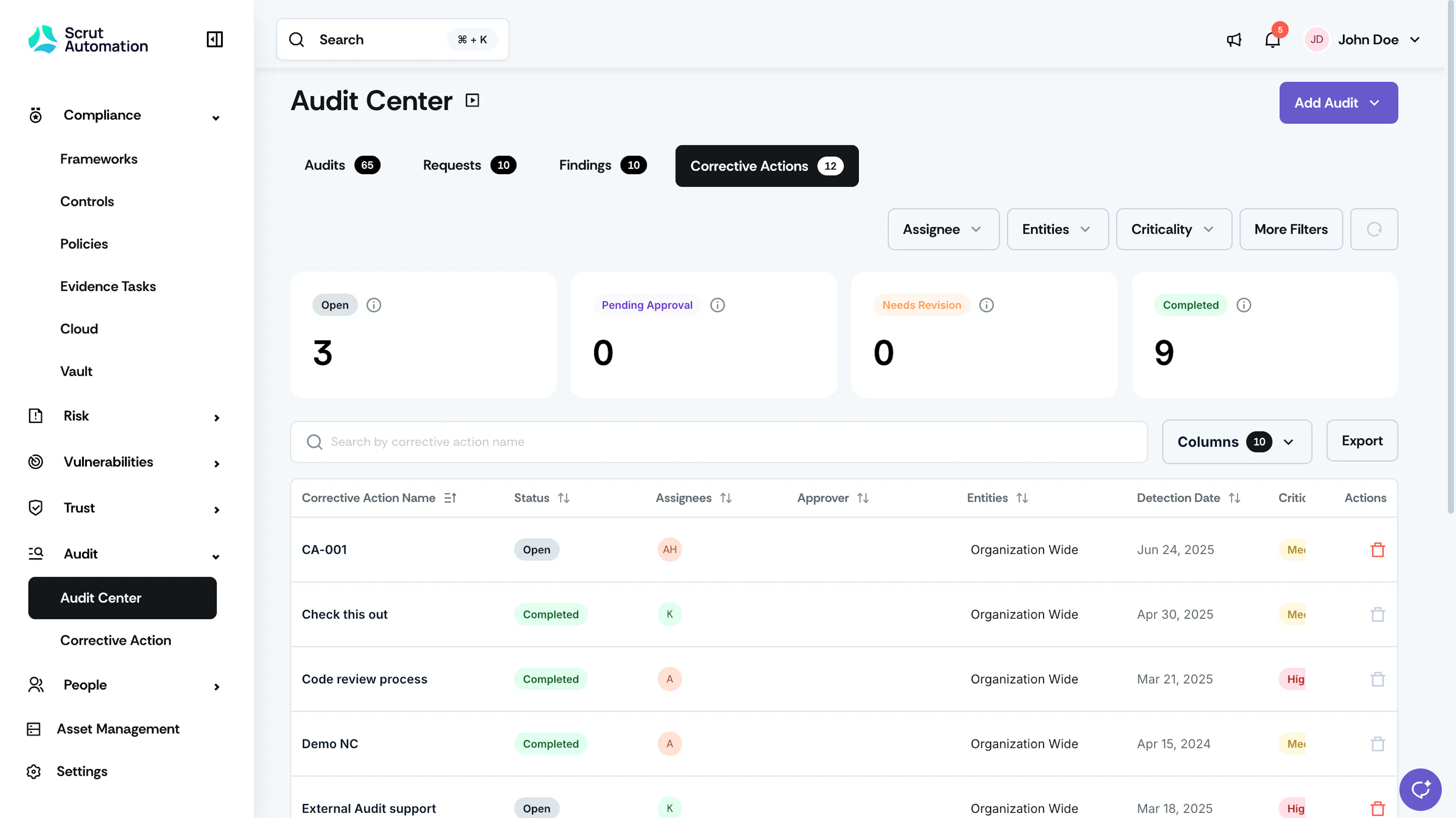Show info for Completed card
1456x818 pixels.
(x=1244, y=305)
